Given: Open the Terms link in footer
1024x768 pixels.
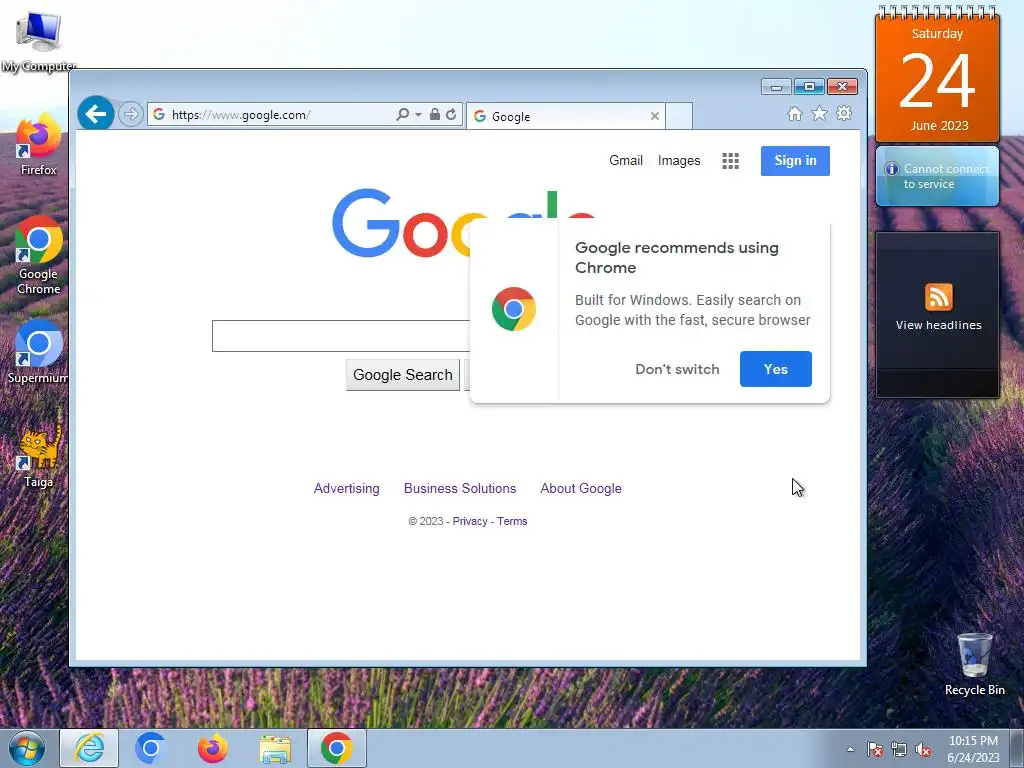Looking at the screenshot, I should click(512, 521).
